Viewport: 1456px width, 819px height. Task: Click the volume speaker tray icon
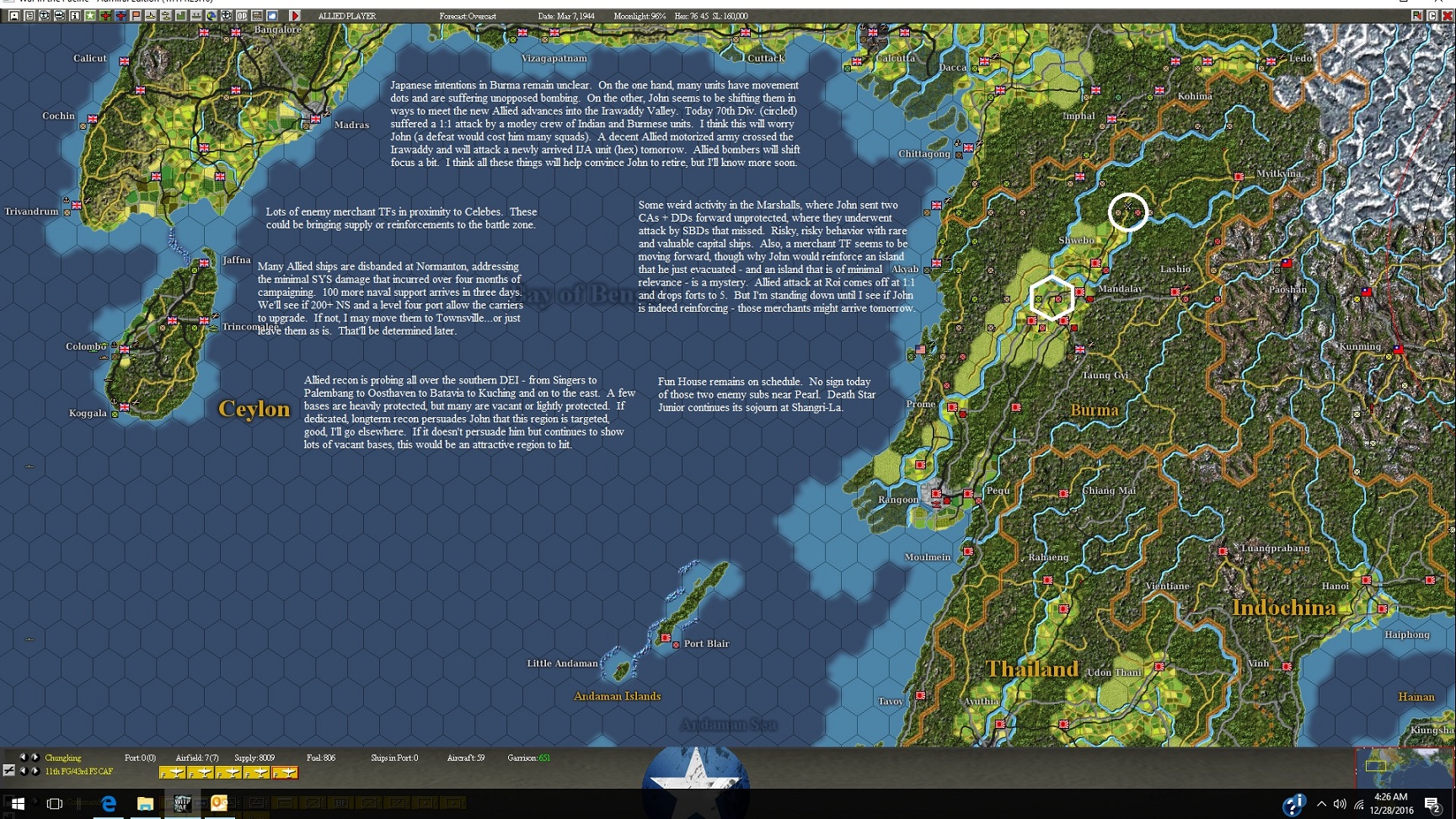(x=1340, y=804)
